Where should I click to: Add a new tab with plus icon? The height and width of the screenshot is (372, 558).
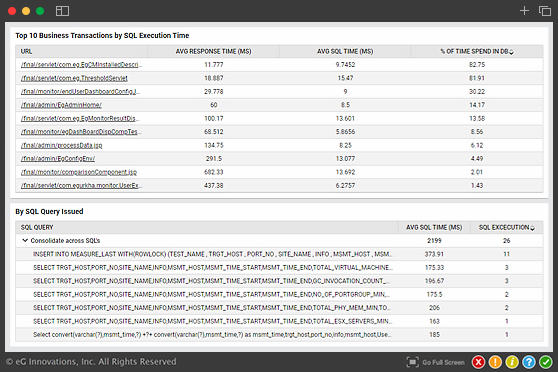coord(524,11)
